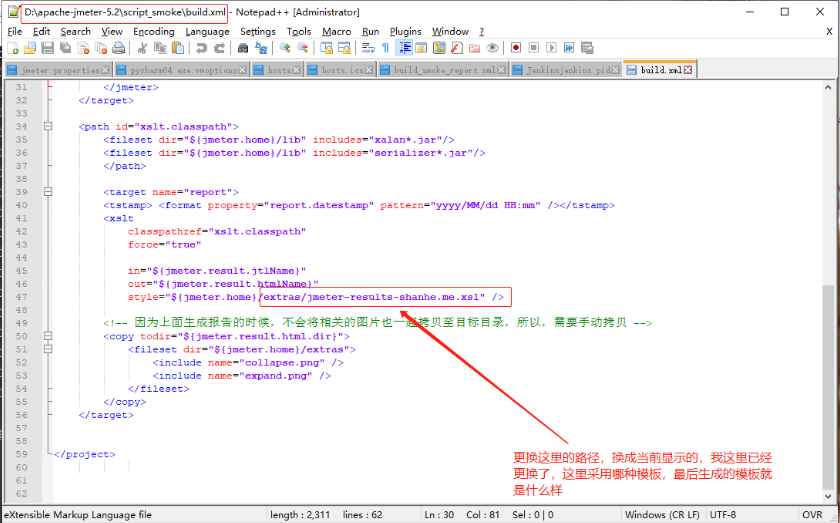Viewport: 840px width, 523px height.
Task: Toggle the Show Indent Guide icon
Action: tap(404, 48)
